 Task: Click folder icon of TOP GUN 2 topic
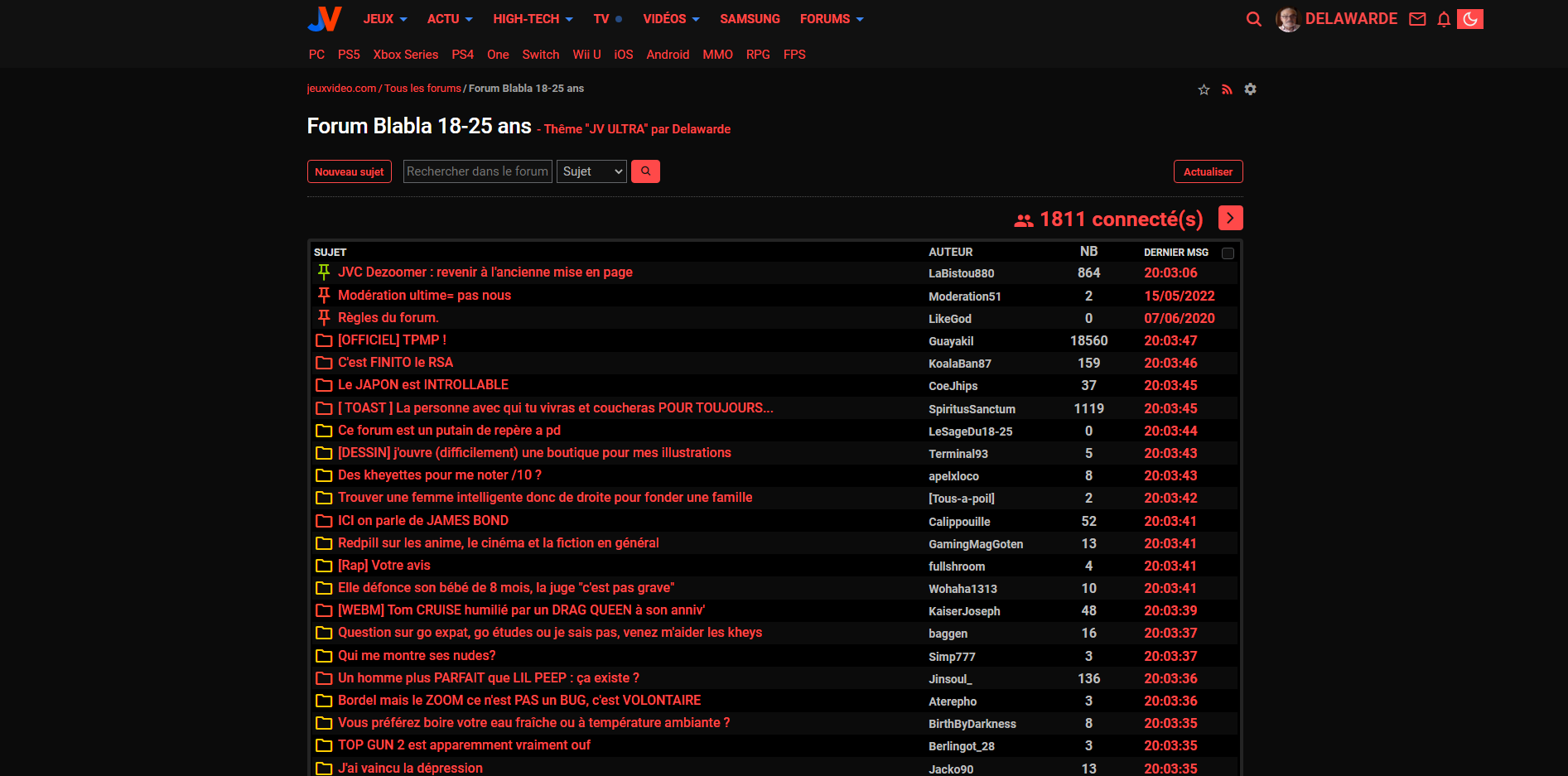click(324, 745)
